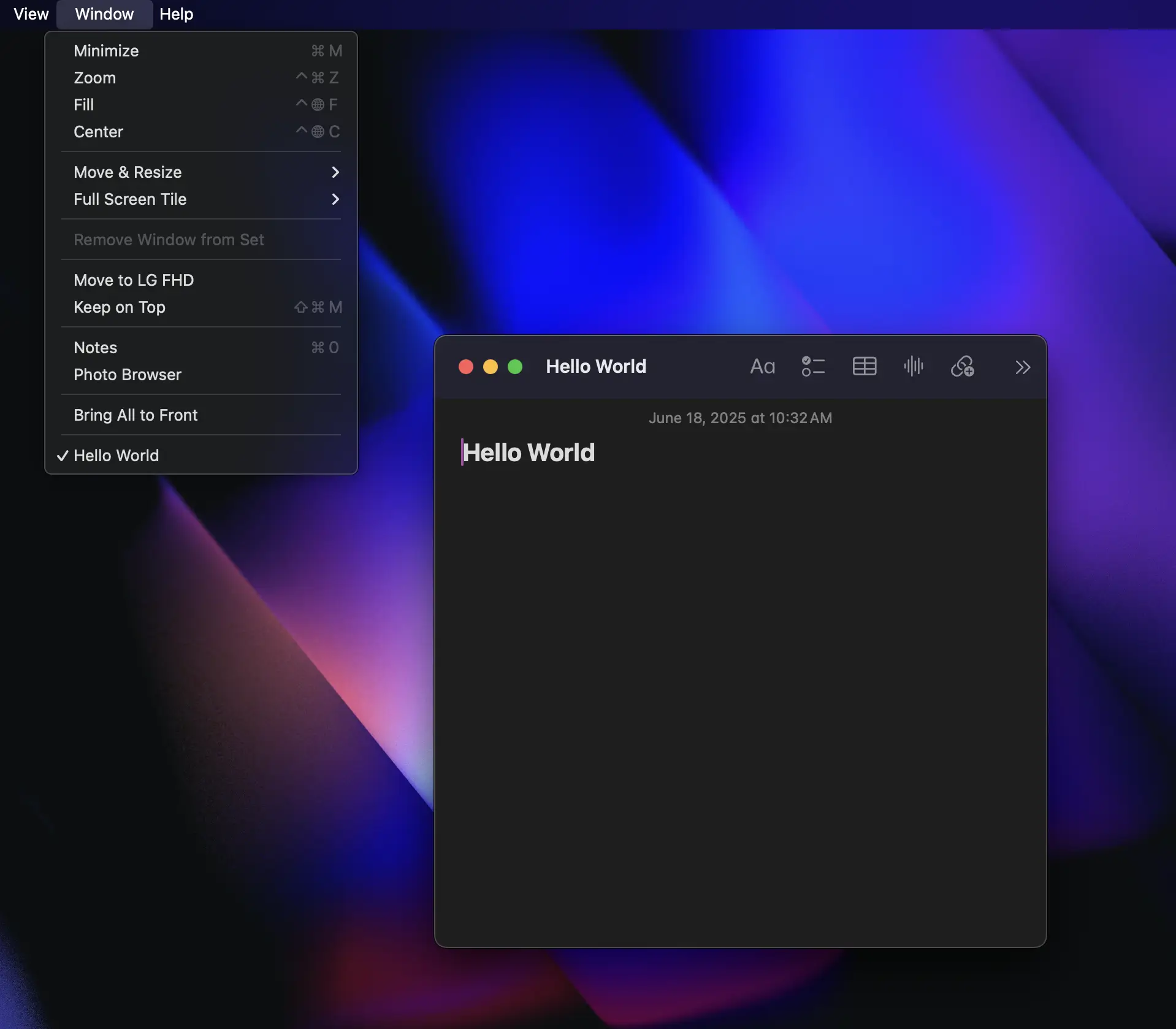Screen dimensions: 1176x1029
Task: Click the Hello World note heading text
Action: (529, 453)
